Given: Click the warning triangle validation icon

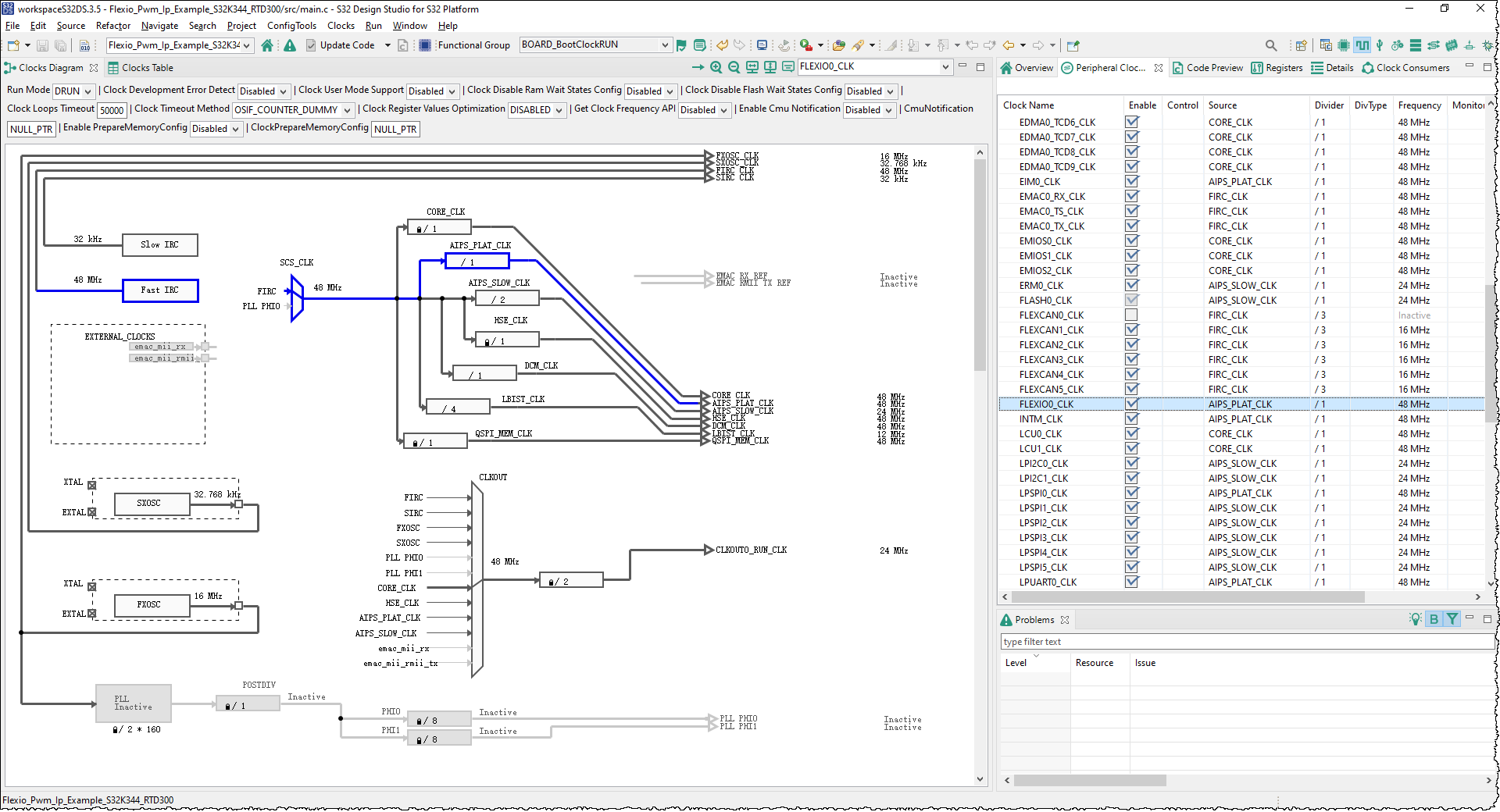Looking at the screenshot, I should point(290,45).
